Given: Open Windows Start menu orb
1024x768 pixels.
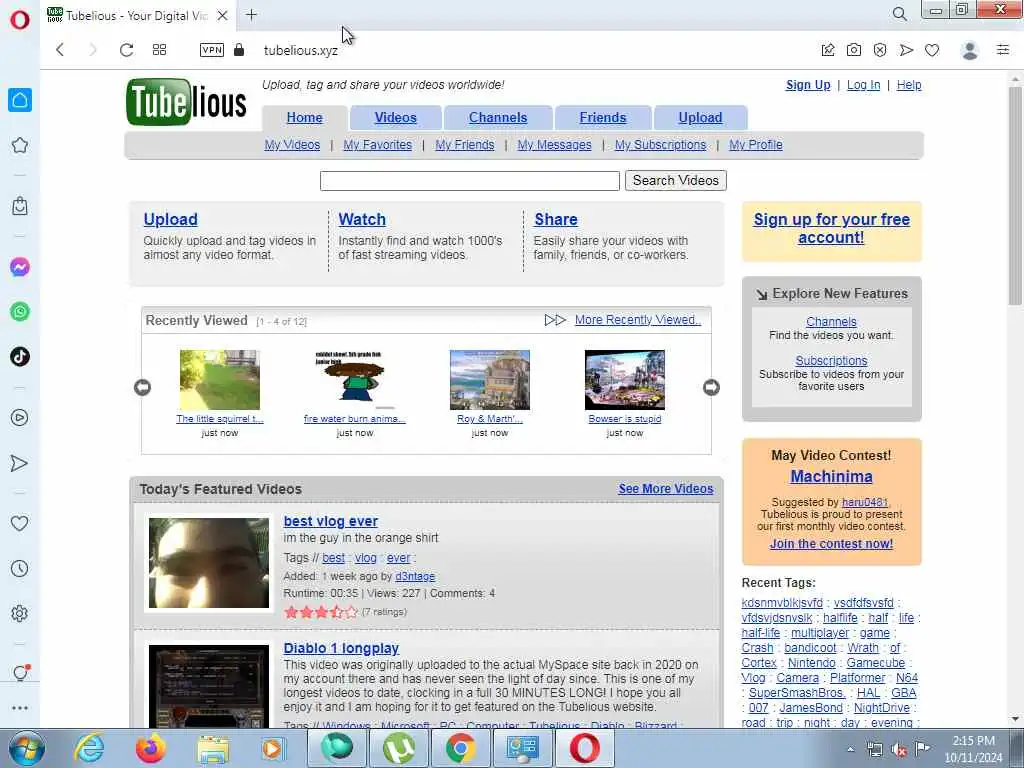Looking at the screenshot, I should pyautogui.click(x=26, y=749).
